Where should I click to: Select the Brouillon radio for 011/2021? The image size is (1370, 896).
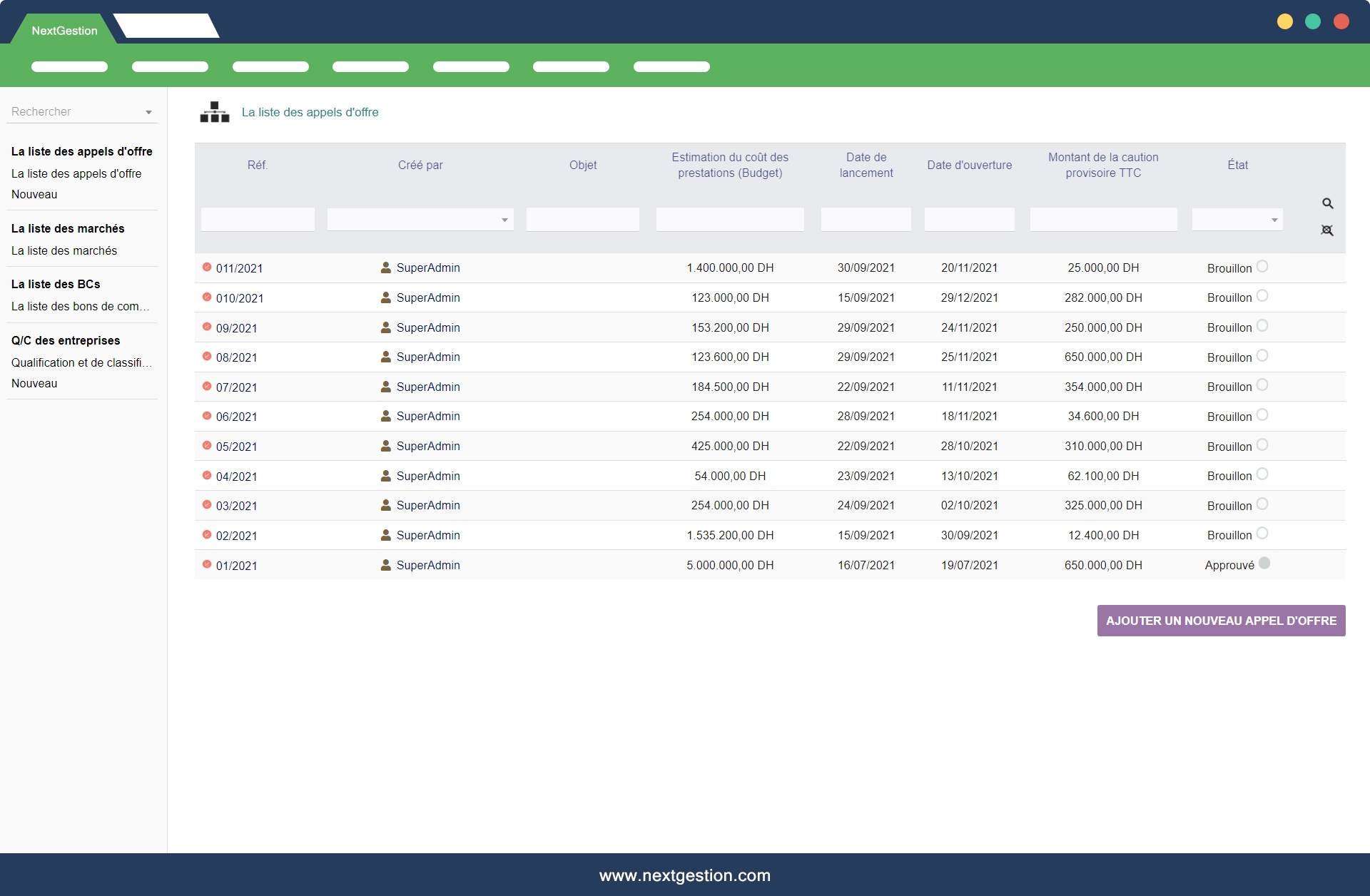pyautogui.click(x=1262, y=267)
